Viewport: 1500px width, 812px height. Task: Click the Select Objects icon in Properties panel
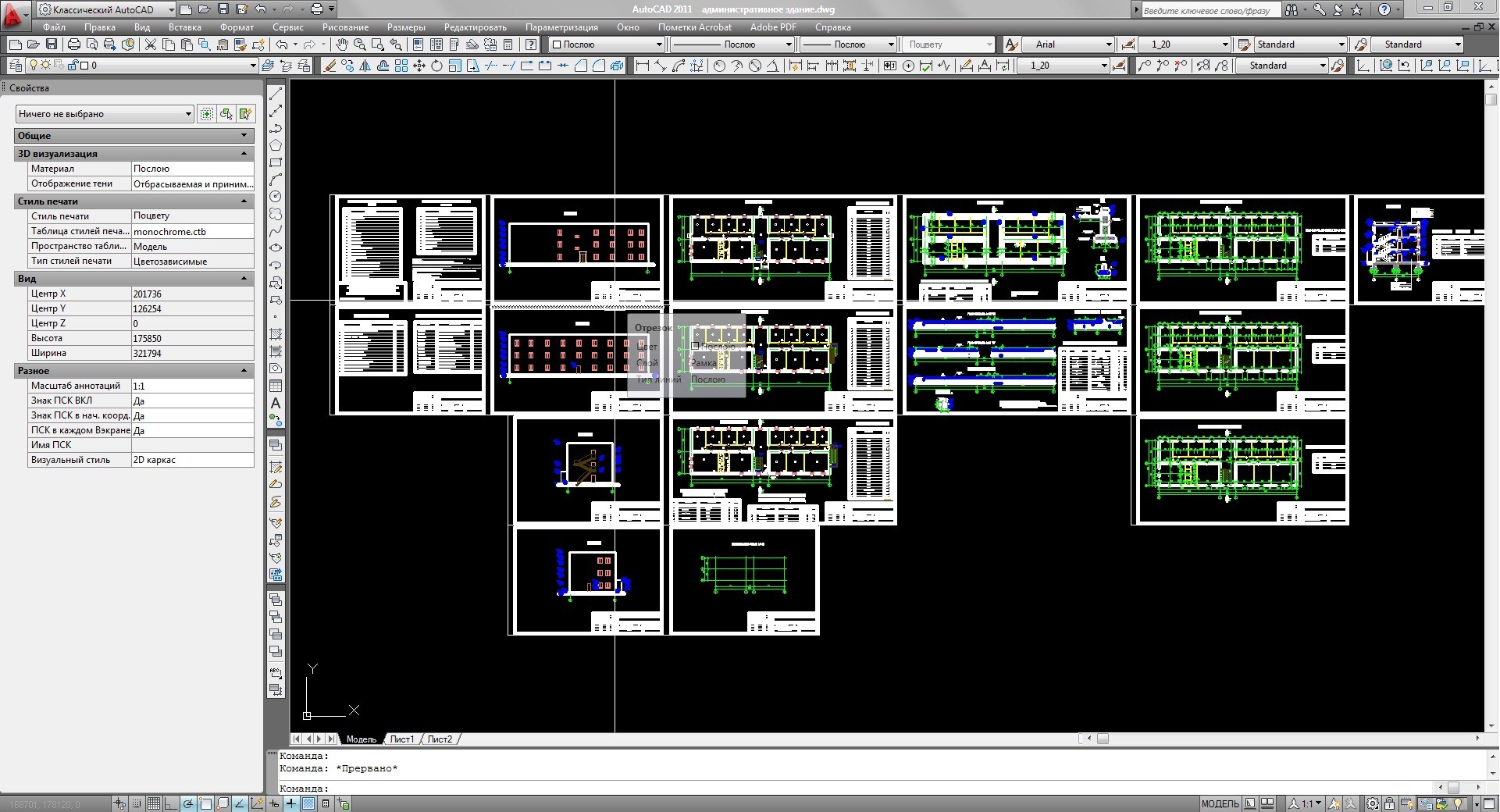click(226, 114)
